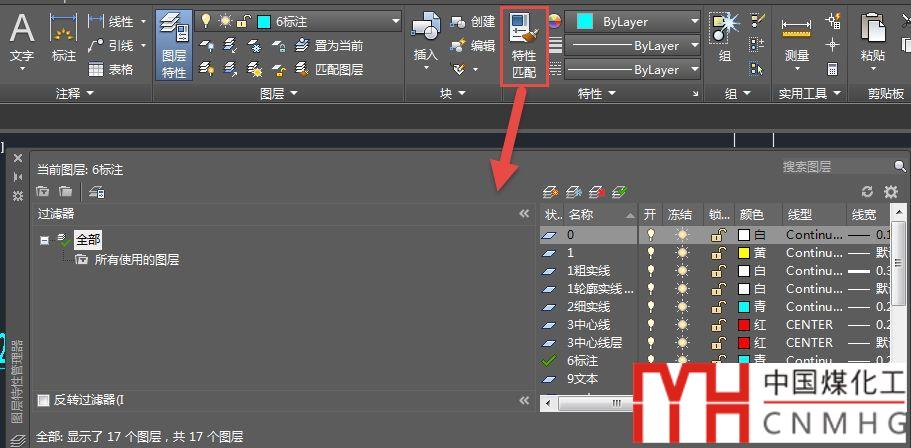Image resolution: width=911 pixels, height=448 pixels.
Task: Click the new property filter icon
Action: coord(42,191)
